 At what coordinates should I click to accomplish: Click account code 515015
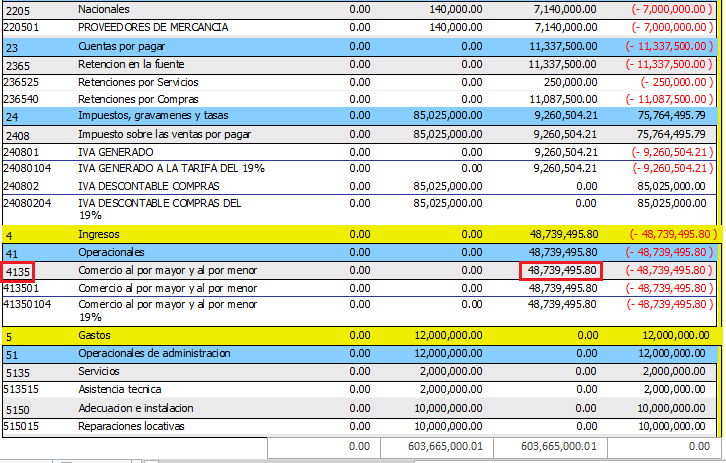click(21, 426)
